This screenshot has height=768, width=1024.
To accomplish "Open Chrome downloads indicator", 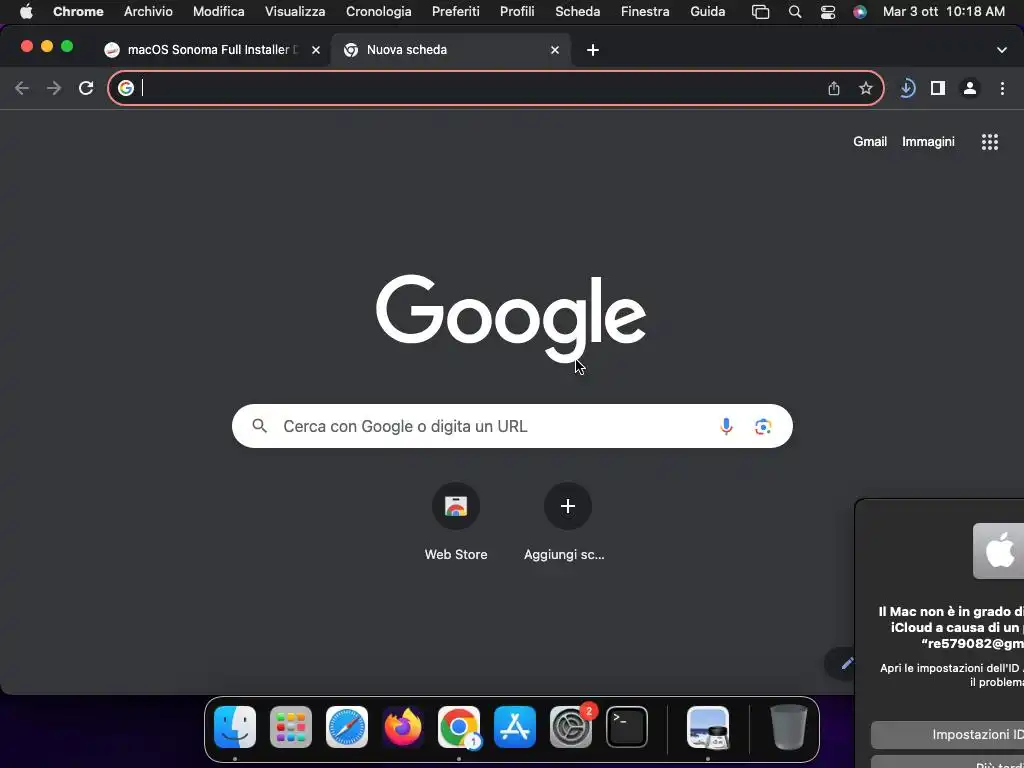I will (x=907, y=88).
